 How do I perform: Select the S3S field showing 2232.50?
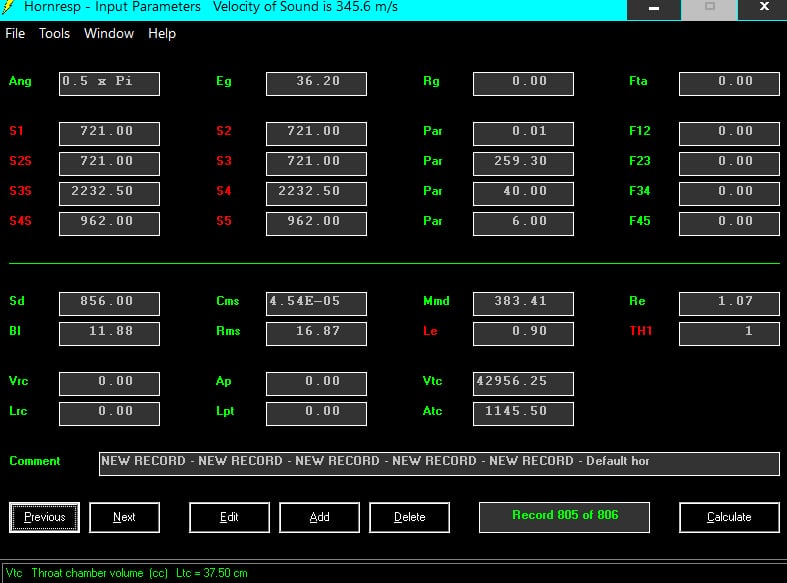(109, 194)
